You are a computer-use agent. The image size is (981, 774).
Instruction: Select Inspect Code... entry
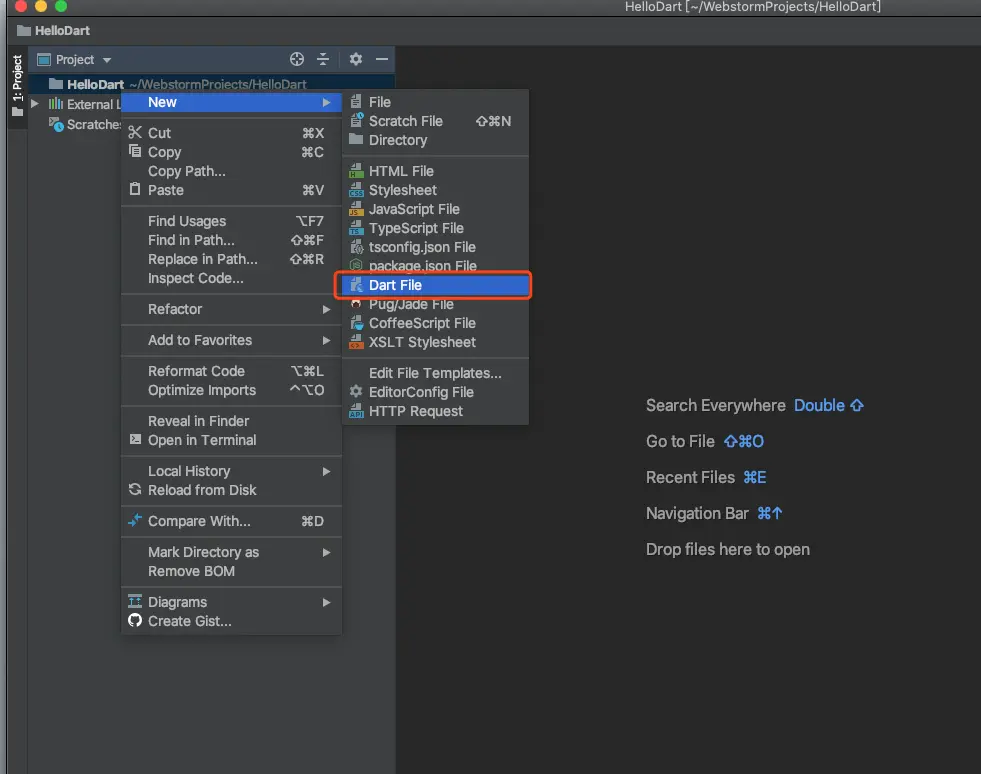tap(231, 278)
